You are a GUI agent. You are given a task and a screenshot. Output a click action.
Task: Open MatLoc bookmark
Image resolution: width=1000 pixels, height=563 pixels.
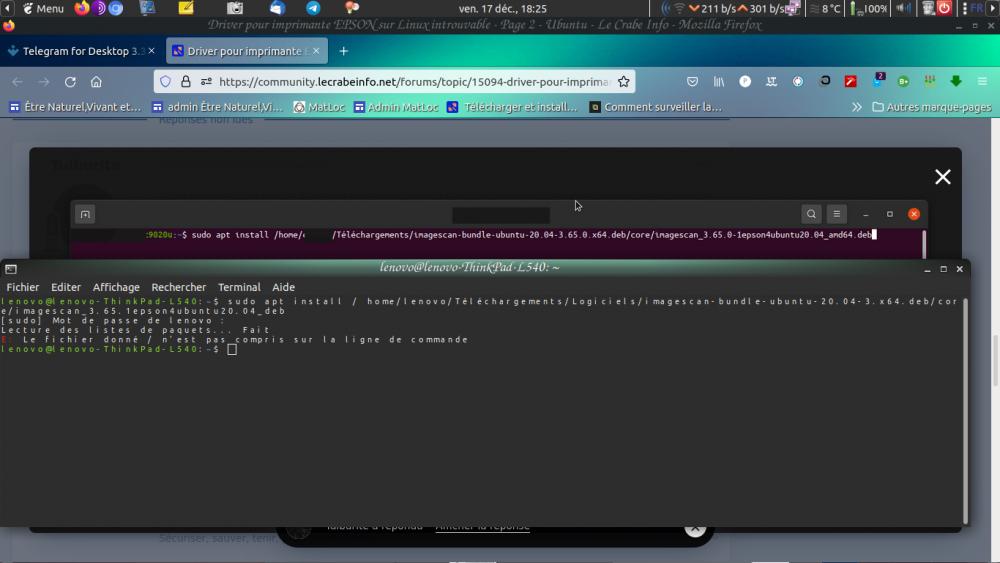319,107
